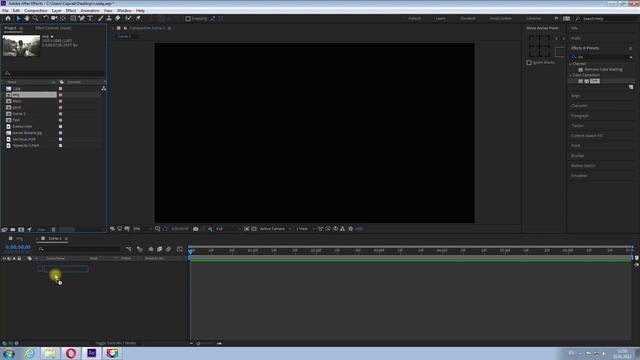Open the Effects & Presets panel menu
The image size is (640, 360).
[631, 48]
